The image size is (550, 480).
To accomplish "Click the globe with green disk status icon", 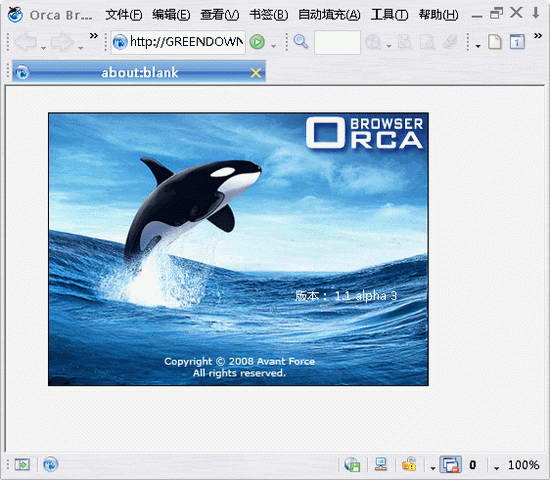I will 353,465.
